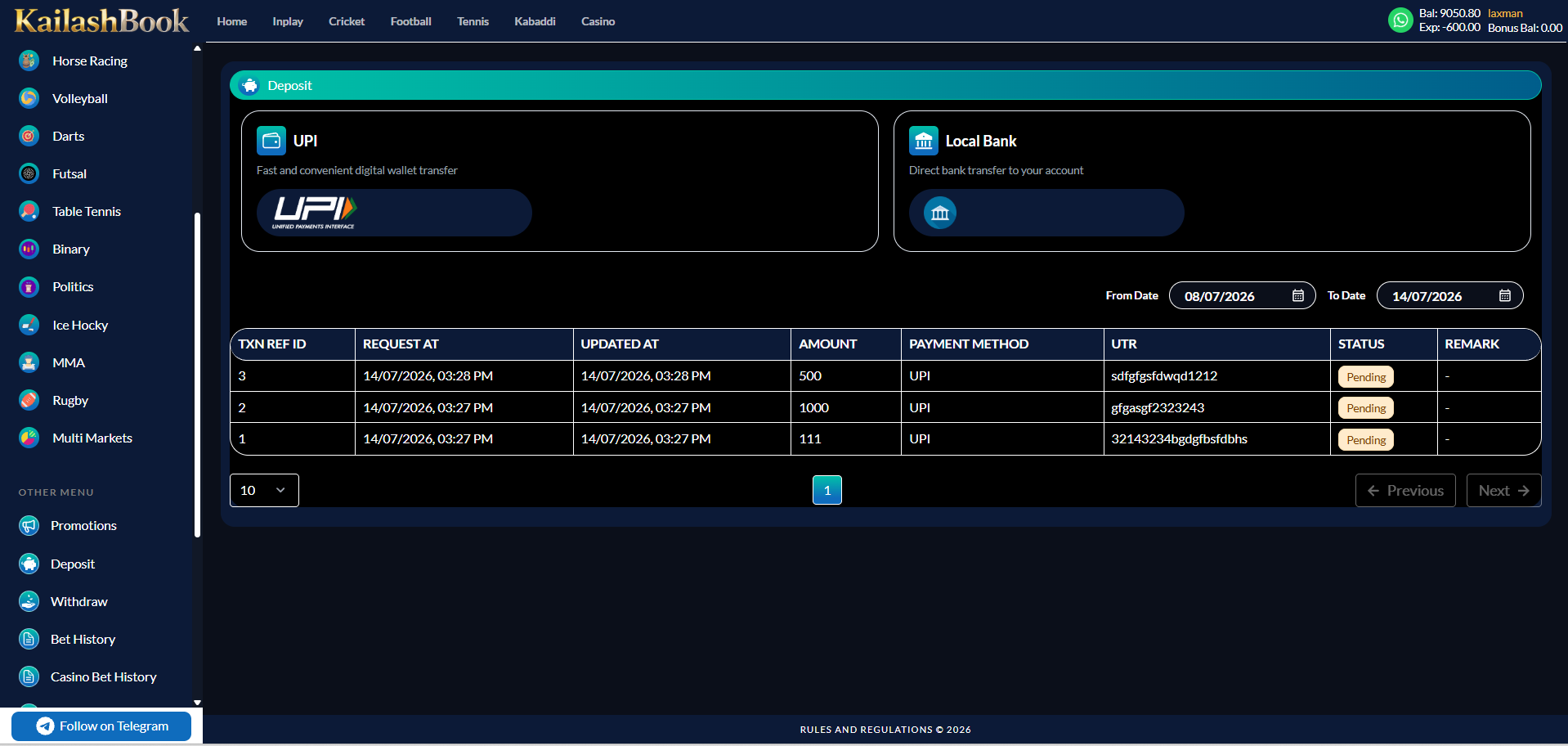Click sidebar scroll-up arrow

197,48
